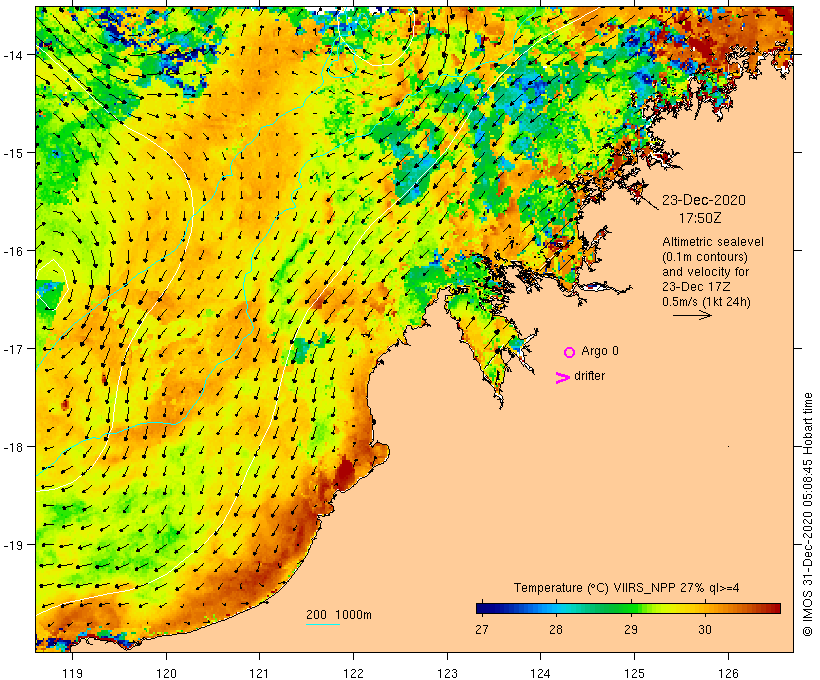Click the '23-Dec-2020' date label
This screenshot has width=820, height=680.
(x=703, y=200)
